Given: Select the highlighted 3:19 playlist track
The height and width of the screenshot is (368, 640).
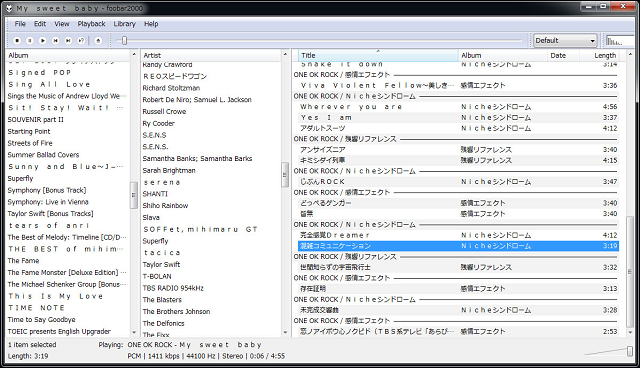Looking at the screenshot, I should [458, 246].
